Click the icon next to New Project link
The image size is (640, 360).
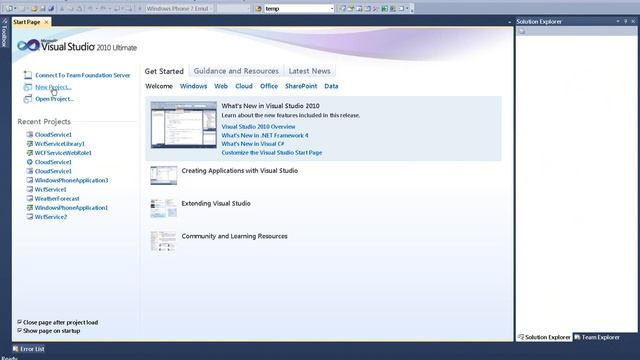tap(28, 87)
